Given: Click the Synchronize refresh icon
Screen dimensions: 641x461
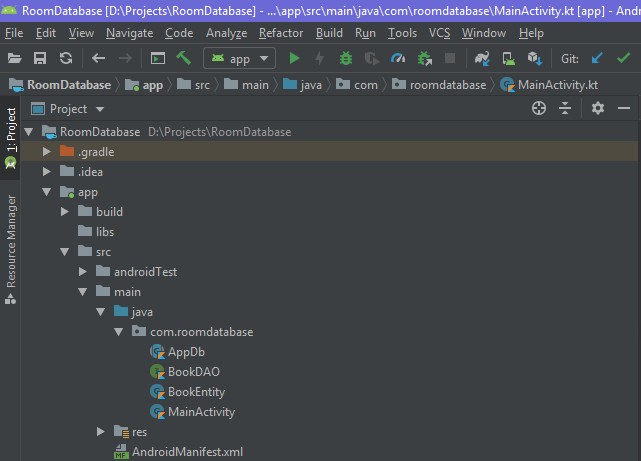Looking at the screenshot, I should coord(66,58).
